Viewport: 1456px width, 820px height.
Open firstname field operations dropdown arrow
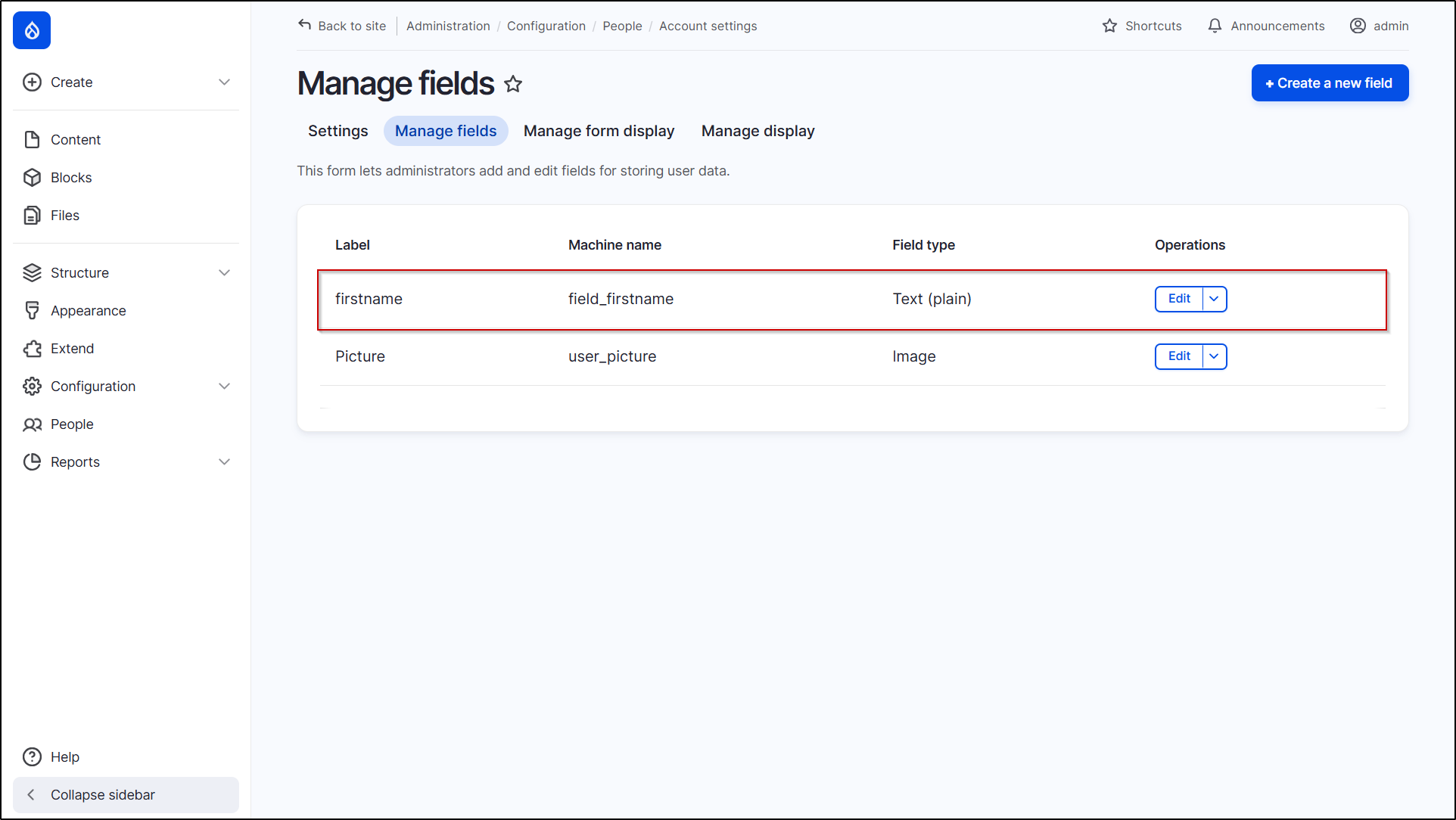click(x=1214, y=299)
